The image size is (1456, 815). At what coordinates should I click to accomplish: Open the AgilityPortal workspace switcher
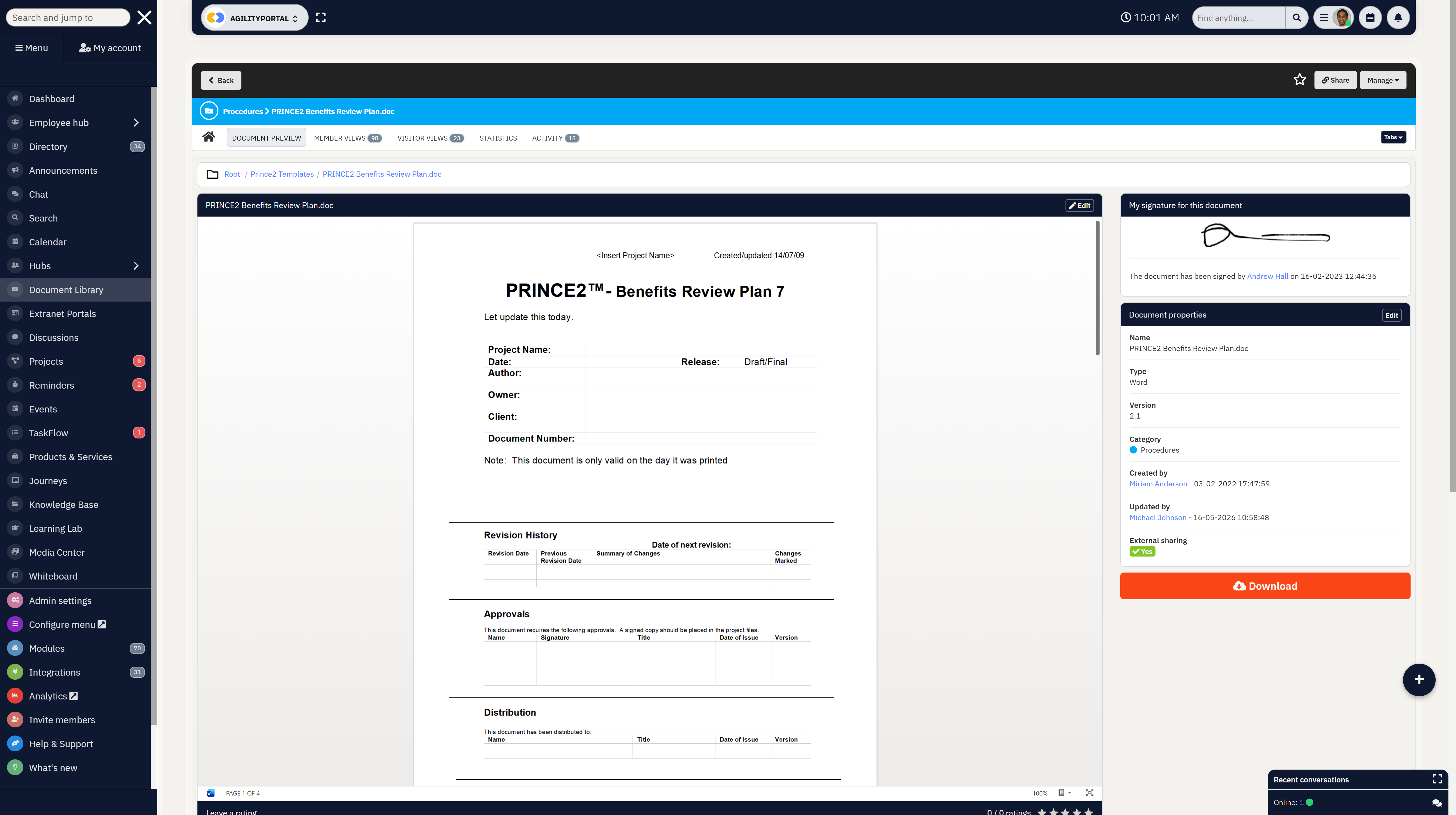[254, 17]
